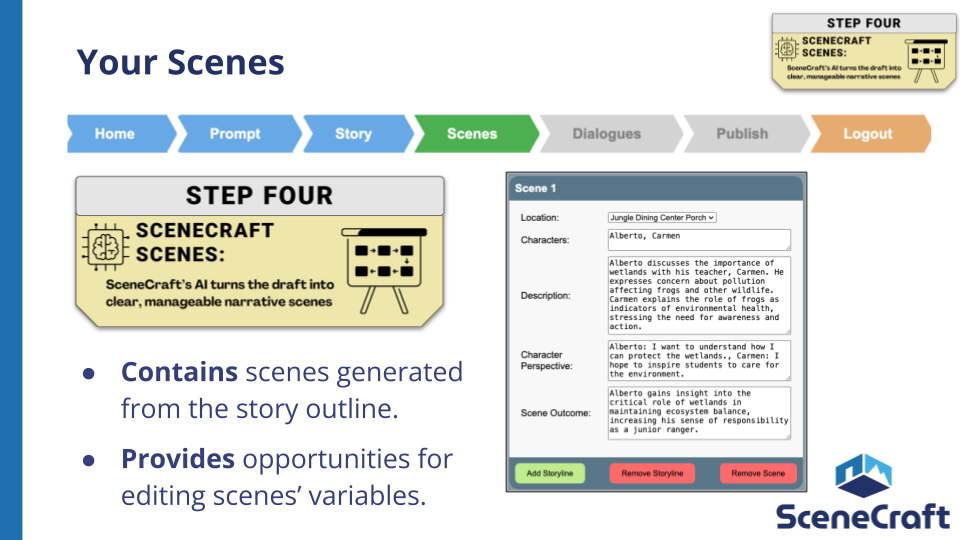Click the small Step Four thumbnail card top right
This screenshot has height=540, width=960.
(863, 53)
